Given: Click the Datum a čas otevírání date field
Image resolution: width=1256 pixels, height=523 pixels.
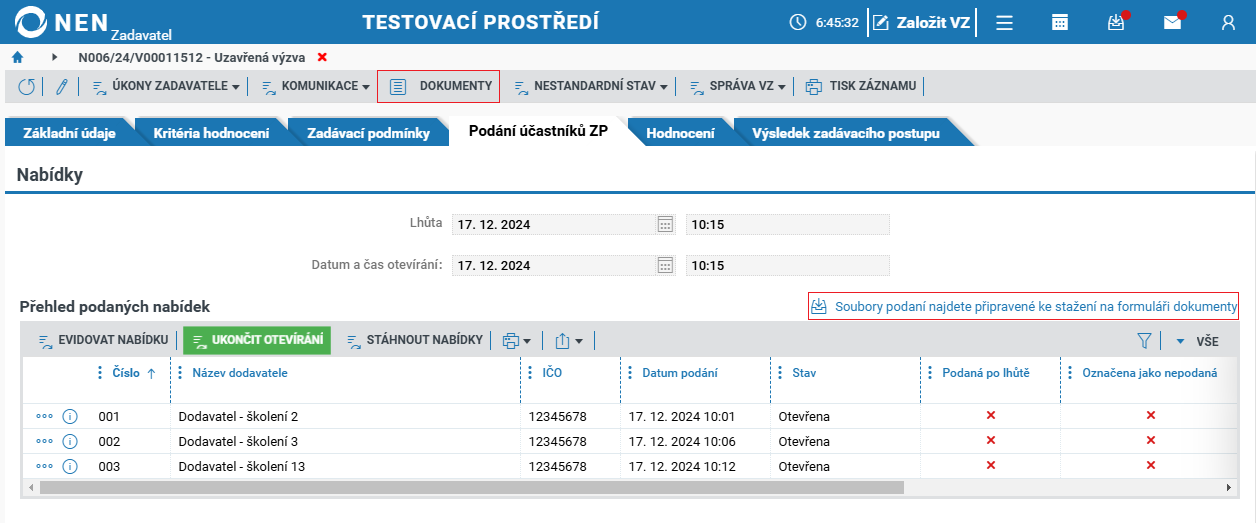Looking at the screenshot, I should point(553,265).
